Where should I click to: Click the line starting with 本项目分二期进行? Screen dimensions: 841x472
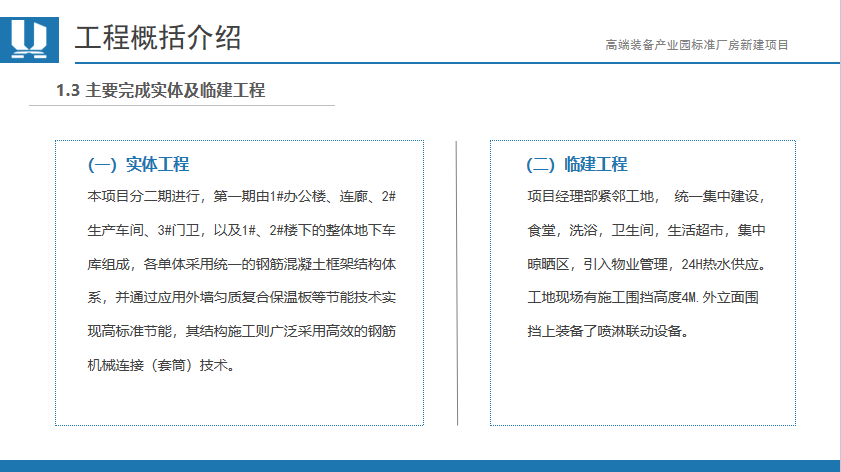coord(242,196)
